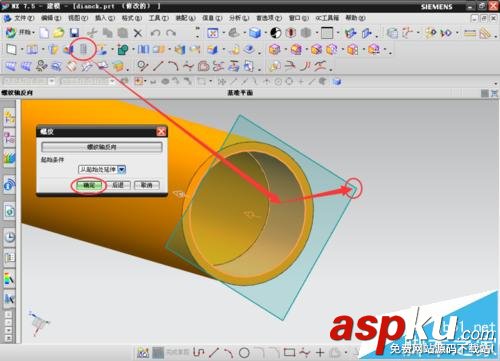Select the Arc curve tool icon

tap(173, 66)
